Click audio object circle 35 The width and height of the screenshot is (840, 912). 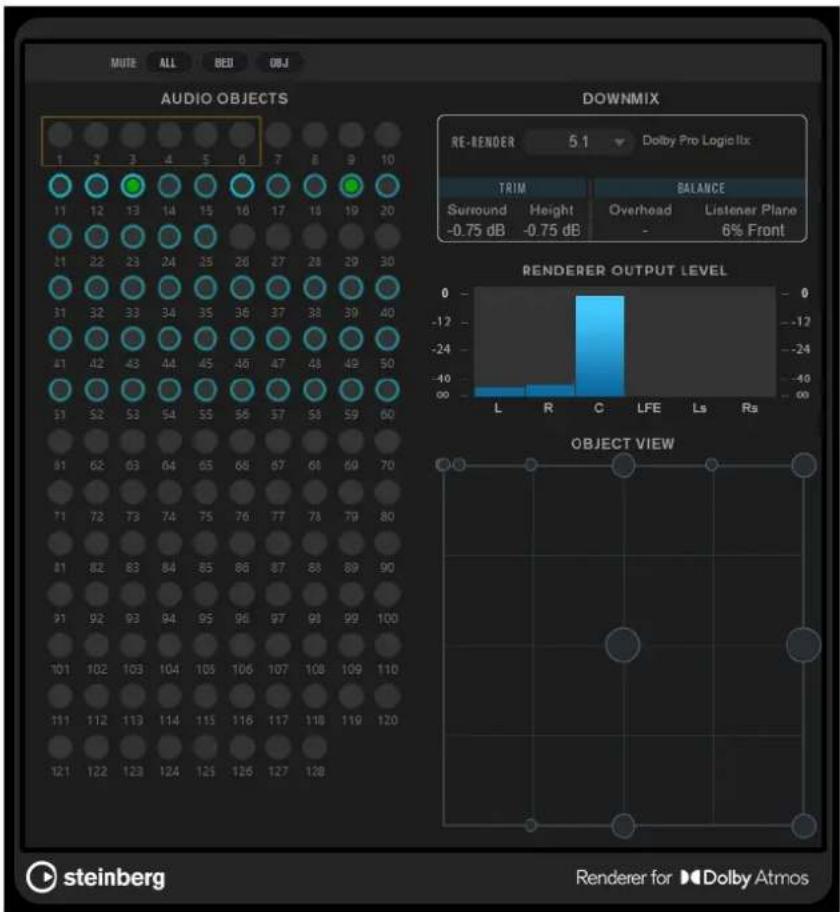[x=205, y=288]
